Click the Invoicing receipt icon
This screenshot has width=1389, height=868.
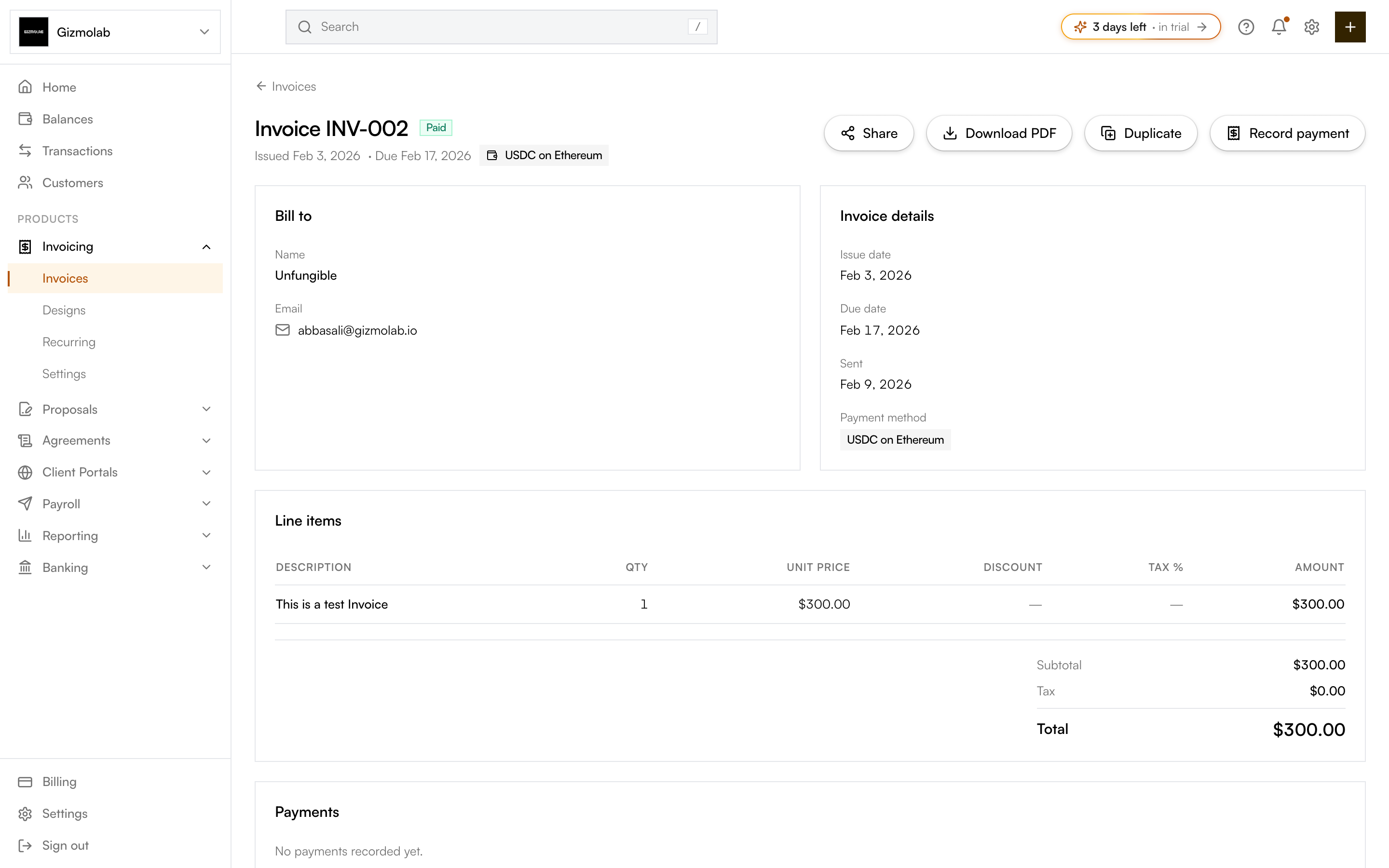click(x=25, y=246)
